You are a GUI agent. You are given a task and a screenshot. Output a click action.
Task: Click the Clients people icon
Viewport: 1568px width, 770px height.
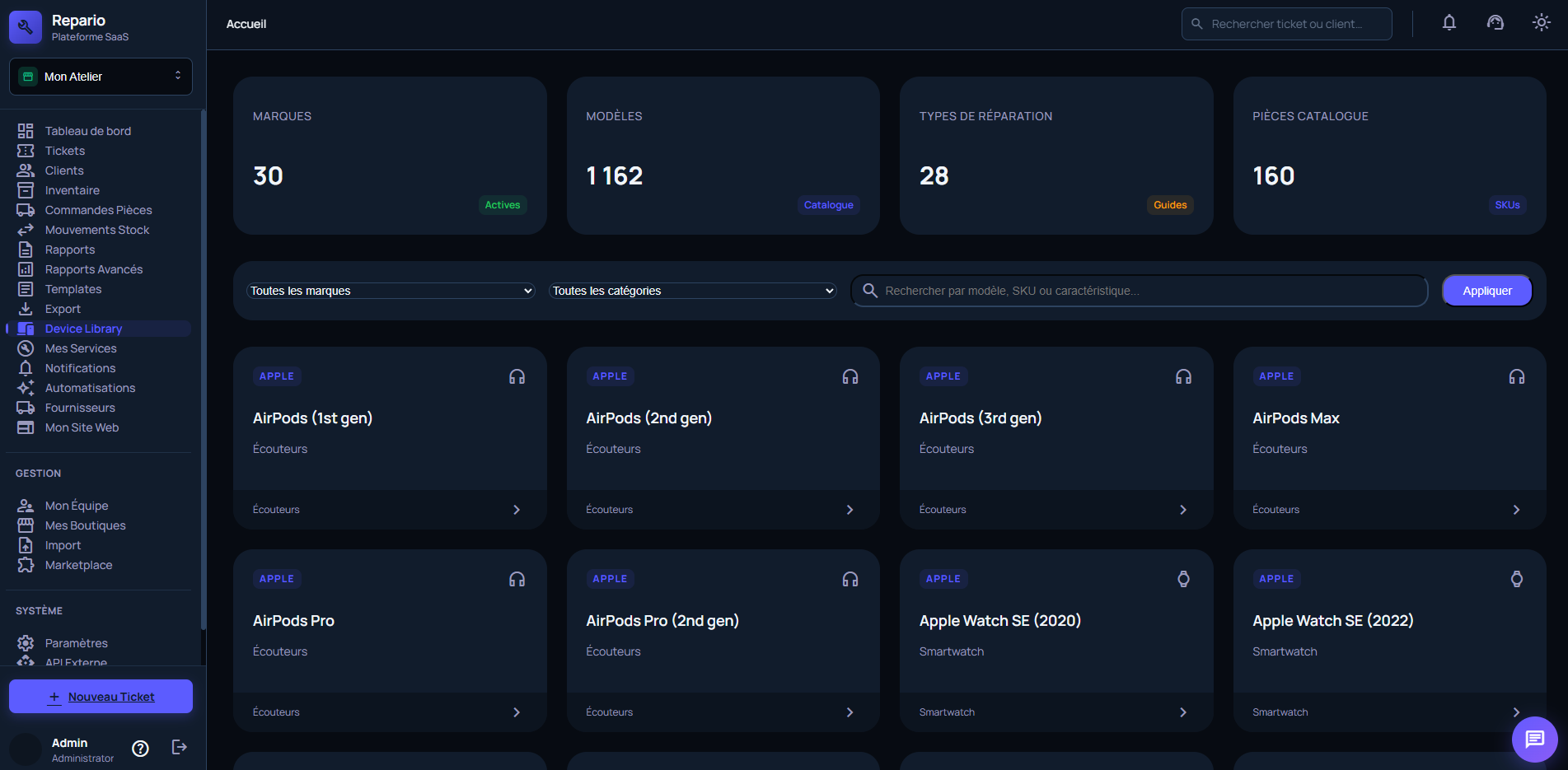click(x=26, y=170)
